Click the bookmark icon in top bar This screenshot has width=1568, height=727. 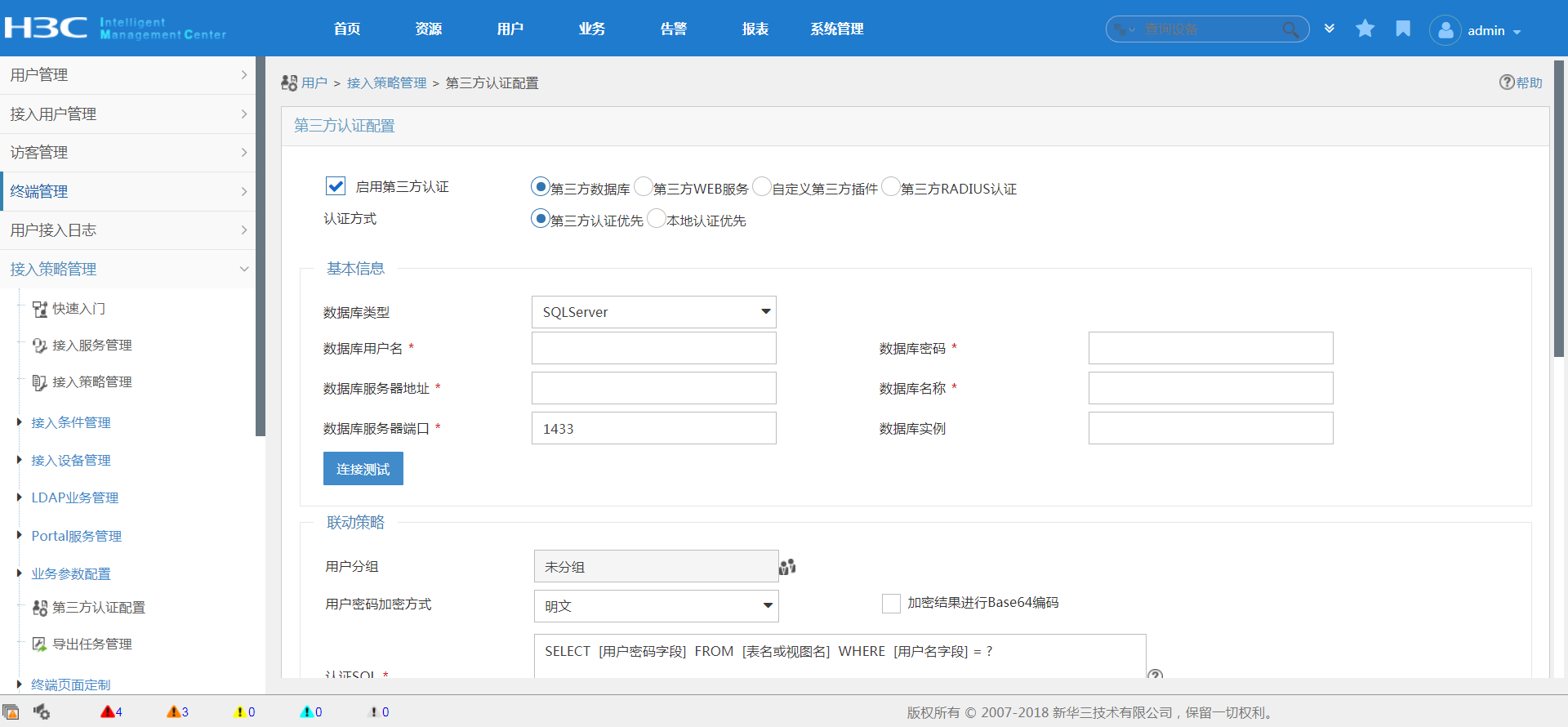pos(1403,29)
